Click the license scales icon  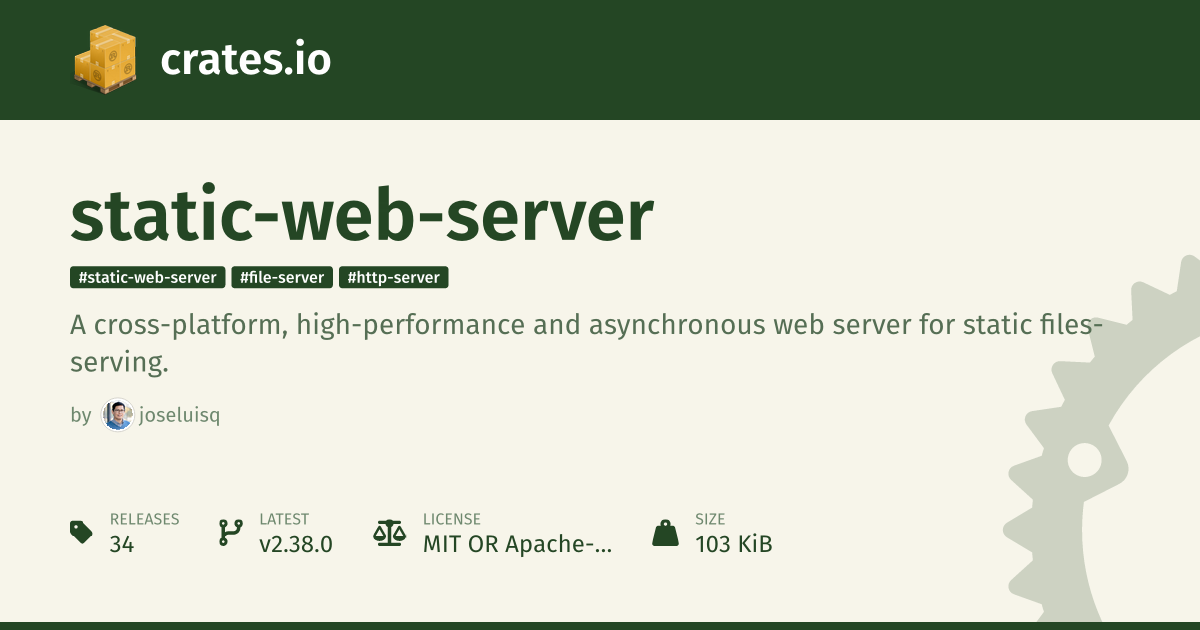tap(390, 532)
